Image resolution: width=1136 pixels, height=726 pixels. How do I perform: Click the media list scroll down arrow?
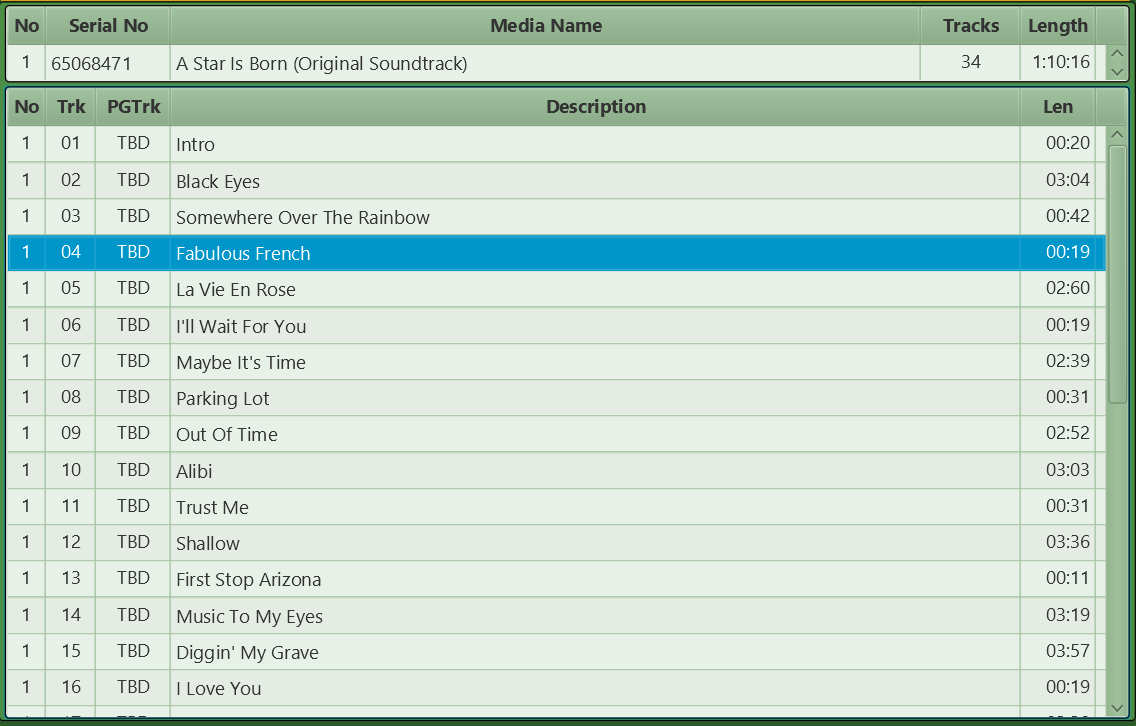pyautogui.click(x=1117, y=71)
